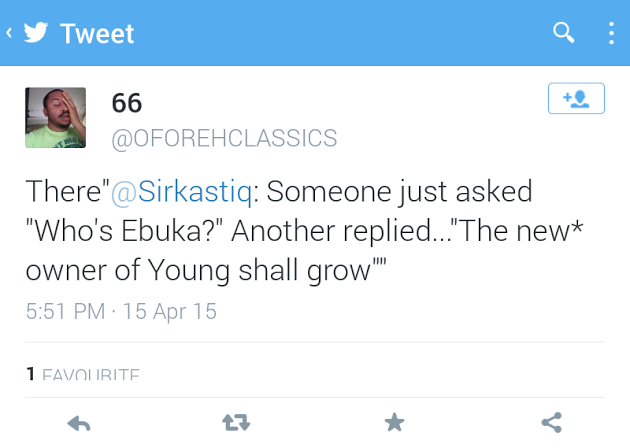Select the Tweet header title

point(97,33)
